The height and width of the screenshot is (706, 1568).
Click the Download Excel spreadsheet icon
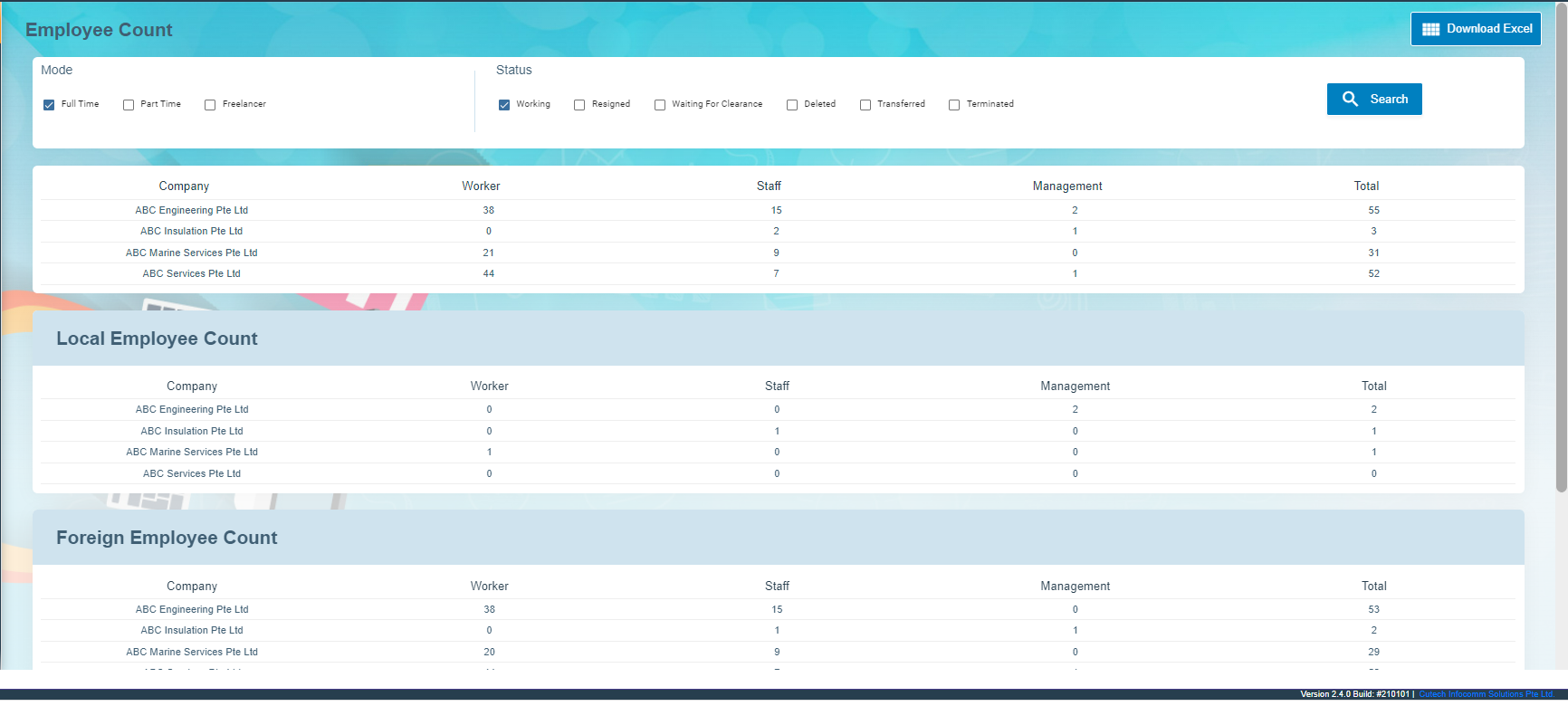click(x=1430, y=29)
